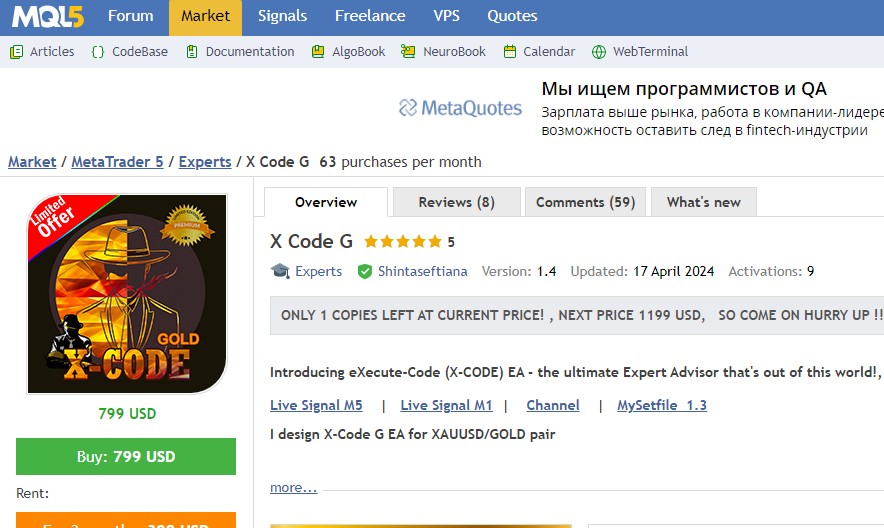
Task: Click the green verified shield icon
Action: (x=365, y=272)
